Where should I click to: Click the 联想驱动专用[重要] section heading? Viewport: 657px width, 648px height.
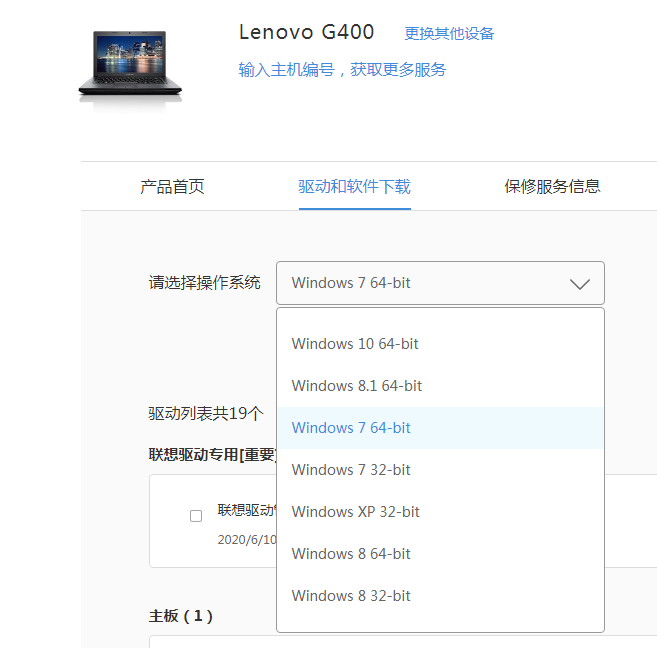[x=212, y=454]
